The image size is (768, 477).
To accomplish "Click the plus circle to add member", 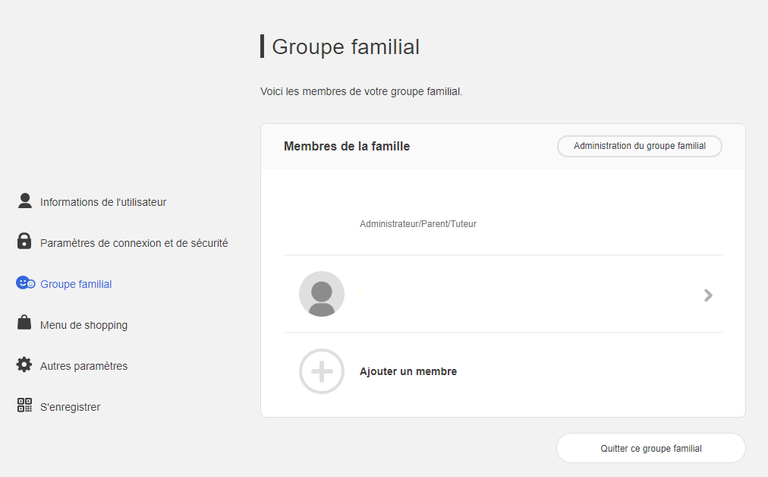I will tap(321, 371).
